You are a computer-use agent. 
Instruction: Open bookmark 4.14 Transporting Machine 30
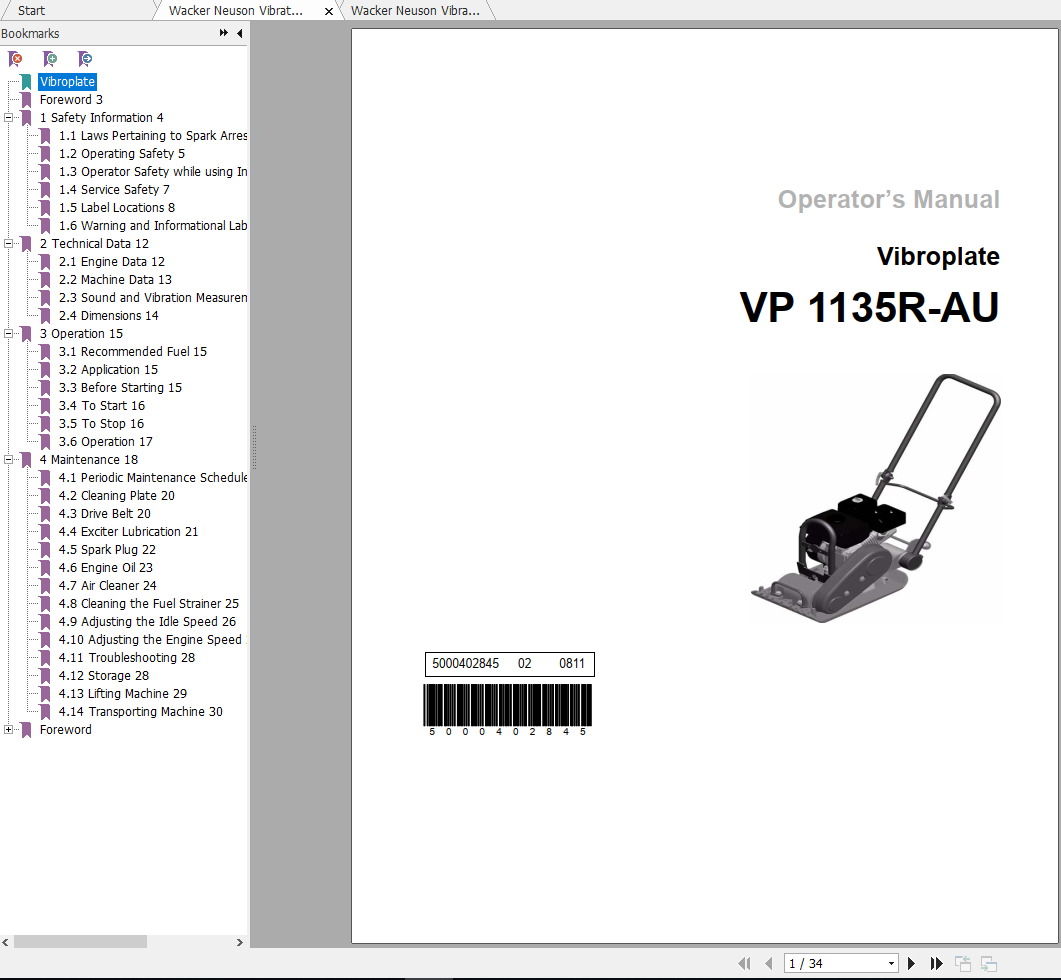tap(141, 711)
